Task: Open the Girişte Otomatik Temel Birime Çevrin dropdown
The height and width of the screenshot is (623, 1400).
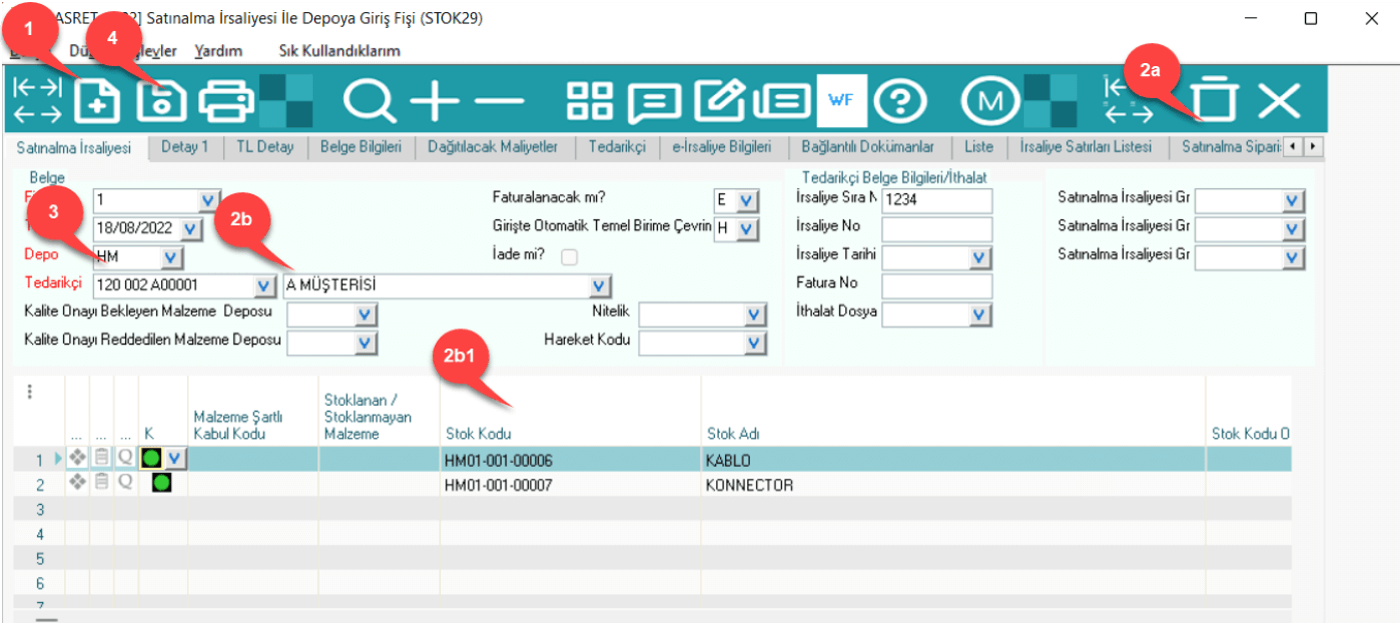Action: [747, 229]
